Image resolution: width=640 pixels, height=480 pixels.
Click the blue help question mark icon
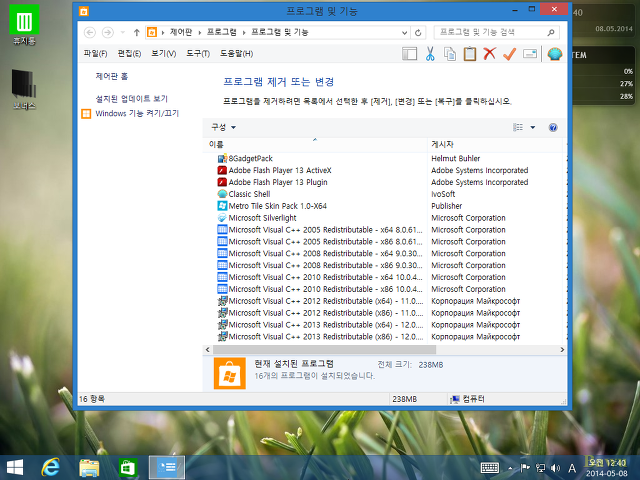[x=553, y=127]
